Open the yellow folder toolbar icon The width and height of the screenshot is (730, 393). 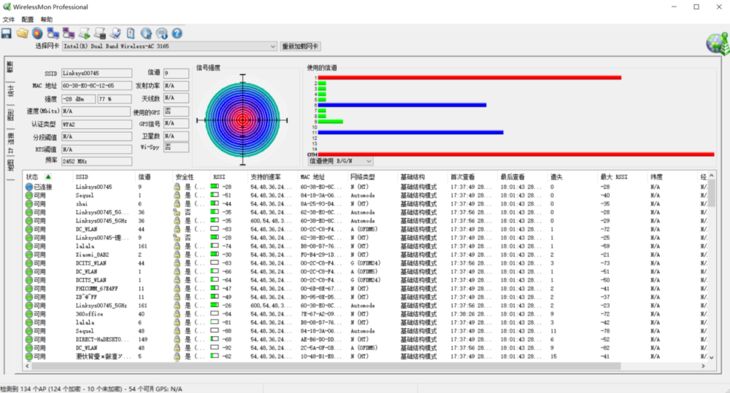(x=22, y=34)
